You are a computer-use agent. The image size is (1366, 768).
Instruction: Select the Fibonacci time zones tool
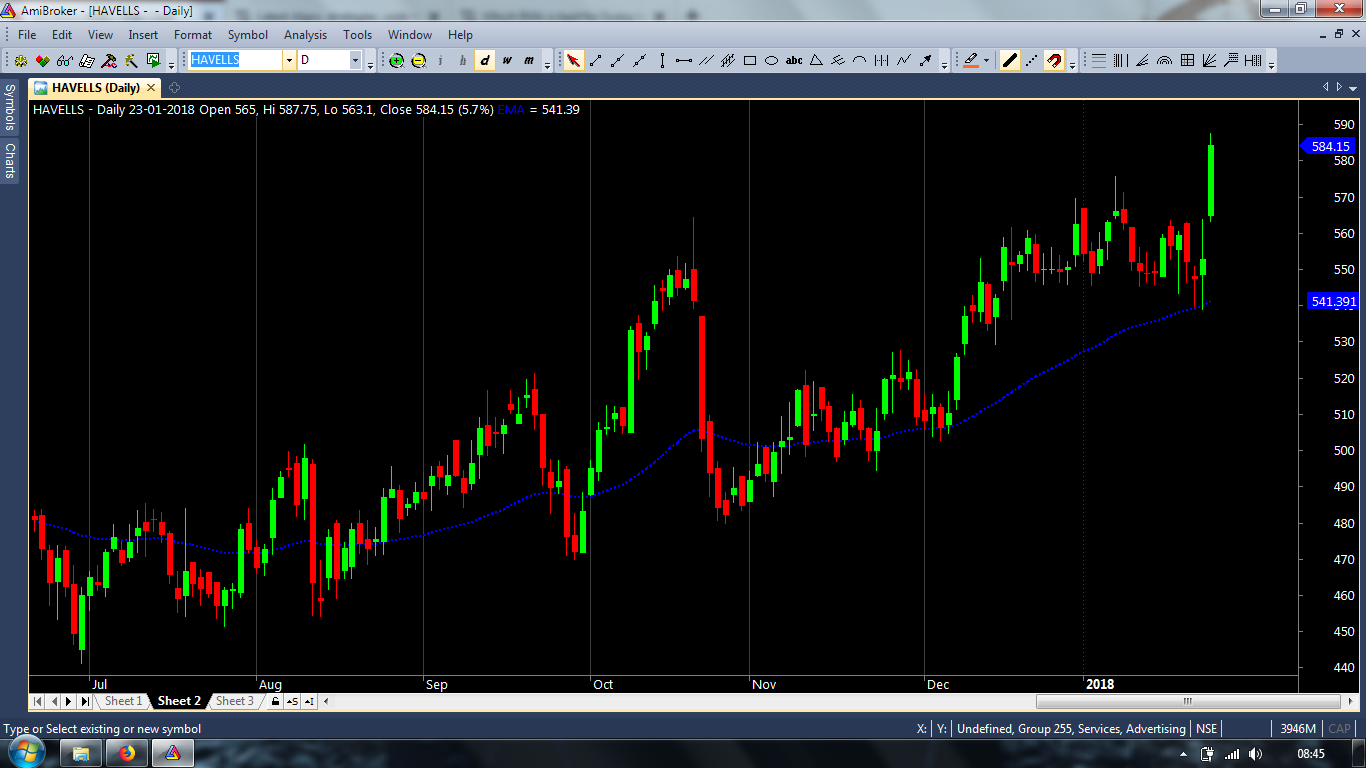[1121, 60]
